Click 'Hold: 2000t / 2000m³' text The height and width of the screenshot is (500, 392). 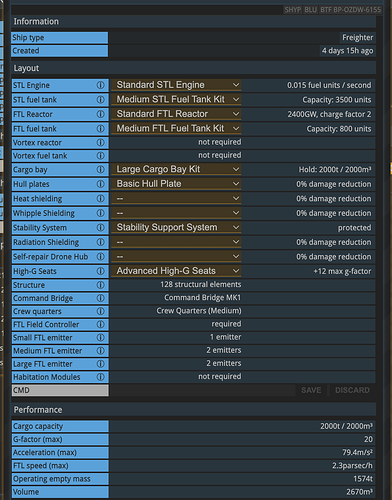pos(335,170)
